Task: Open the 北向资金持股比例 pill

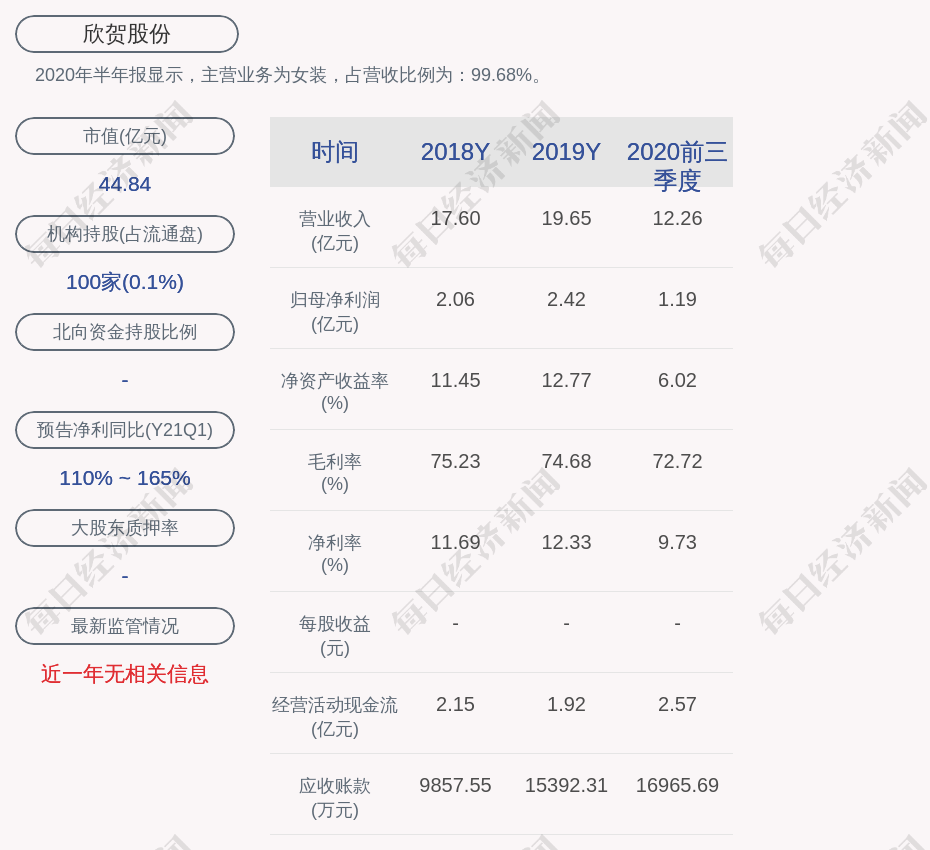Action: (125, 332)
